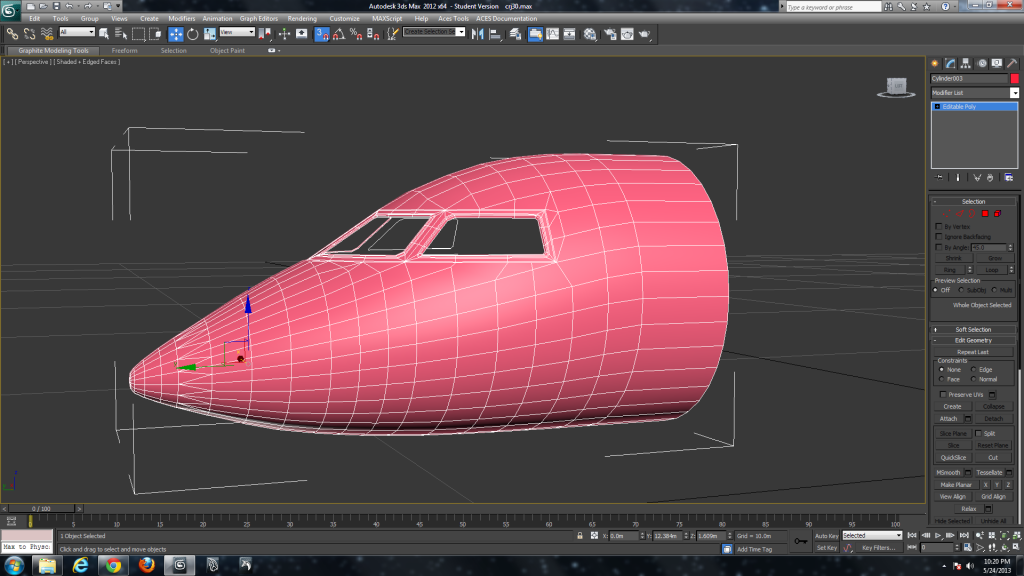Click the Select and Rotate tool
This screenshot has height=576, width=1024.
coord(192,33)
